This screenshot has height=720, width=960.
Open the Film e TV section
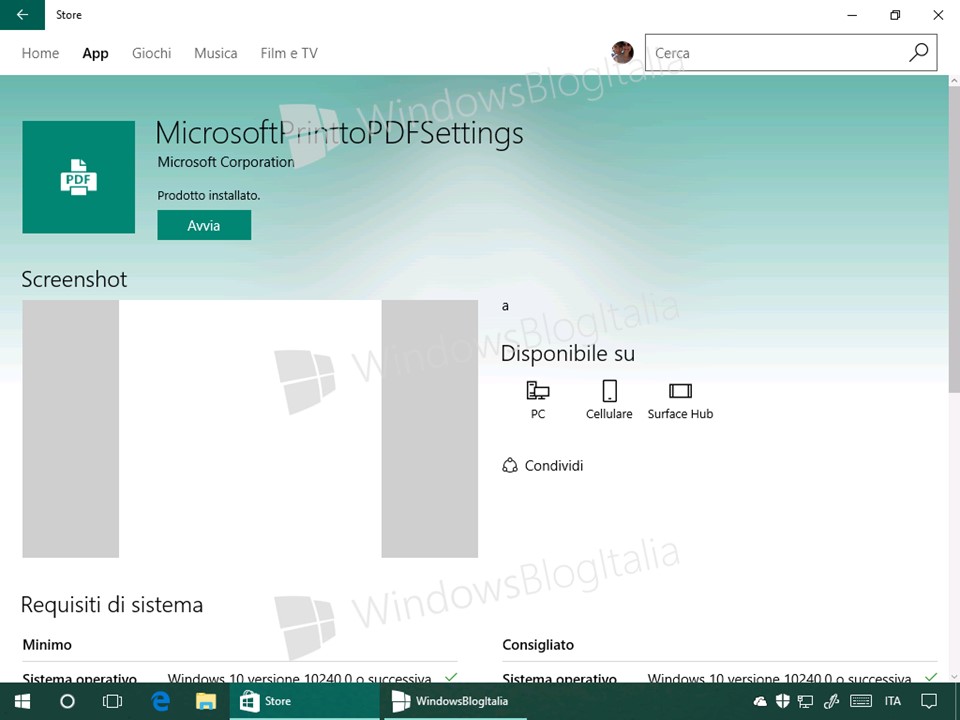pyautogui.click(x=289, y=53)
